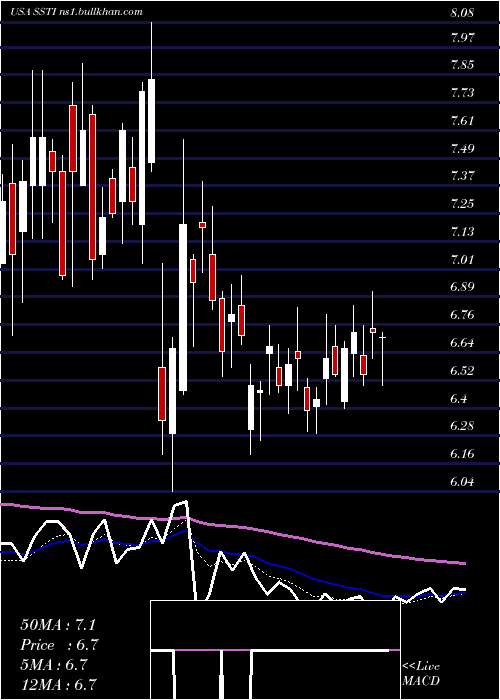Viewport: 500px width, 700px height.
Task: Click the 7.37 price axis label
Action: [x=462, y=176]
